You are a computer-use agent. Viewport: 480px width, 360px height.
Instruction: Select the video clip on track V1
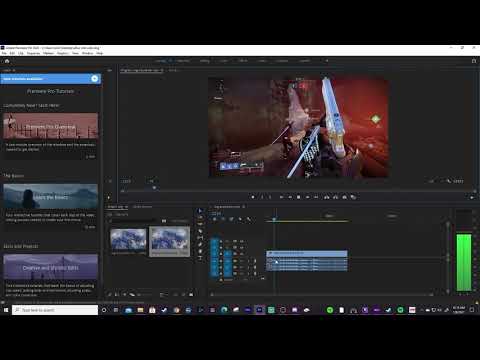pos(307,254)
